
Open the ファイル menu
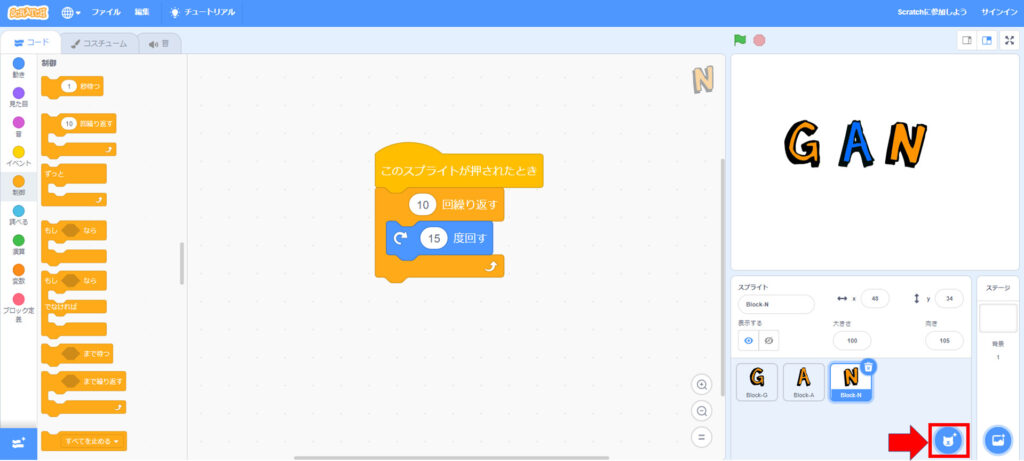[106, 12]
